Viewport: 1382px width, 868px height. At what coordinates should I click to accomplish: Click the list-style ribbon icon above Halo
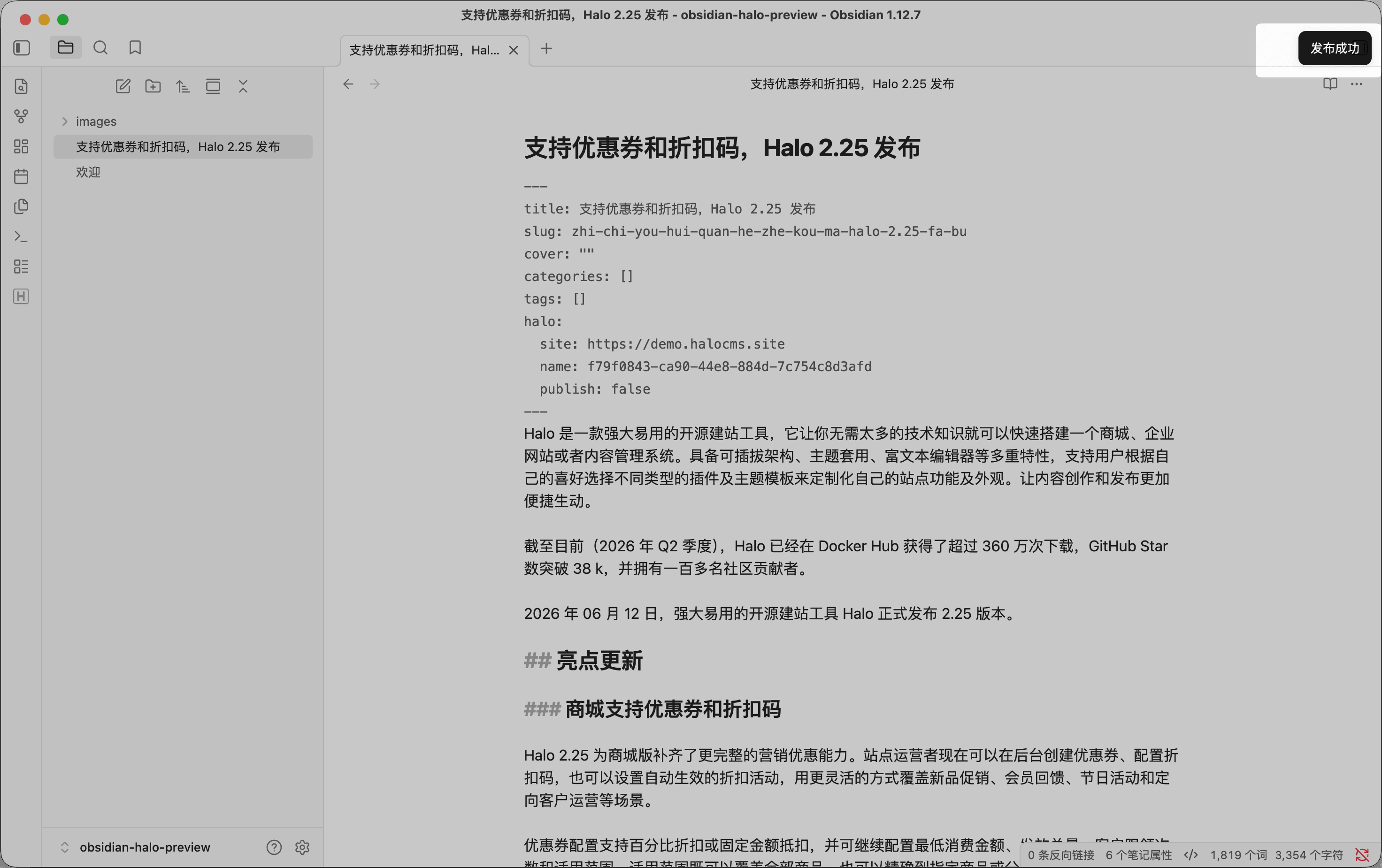click(x=21, y=266)
